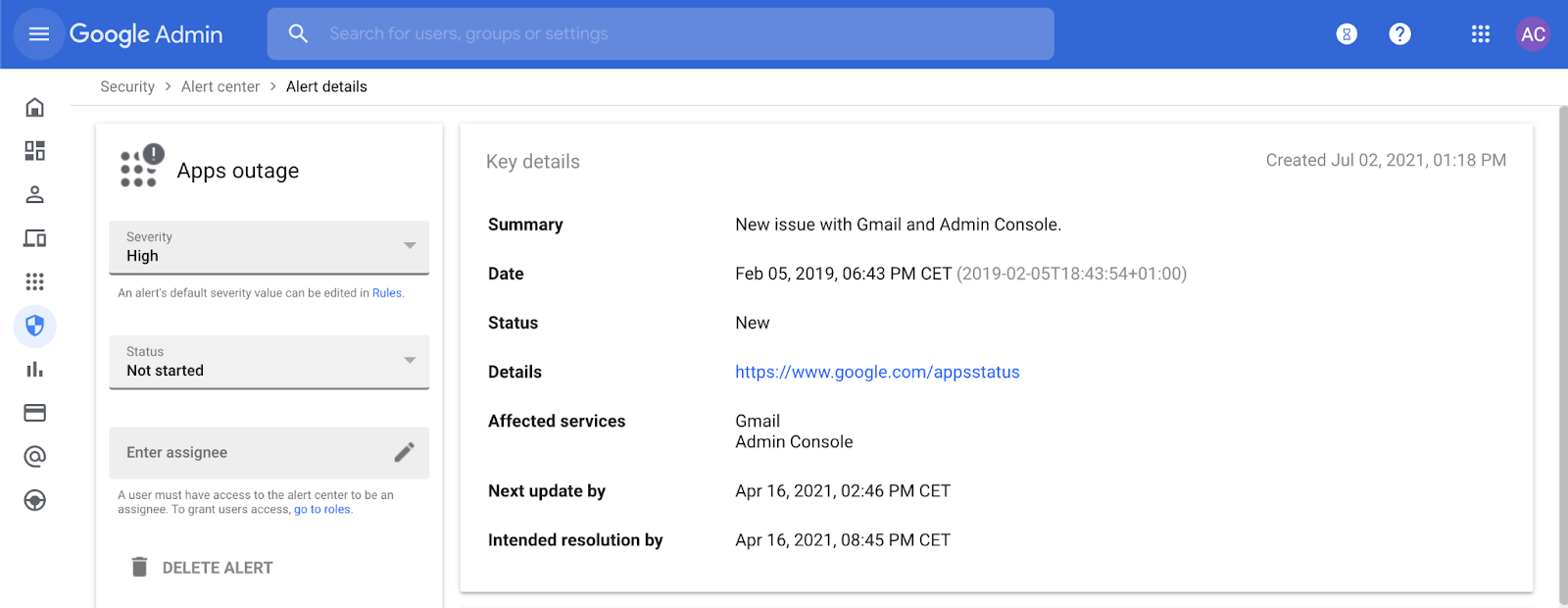Viewport: 1568px width, 608px height.
Task: Select summary text about Gmail and Admin Console
Action: pyautogui.click(x=899, y=225)
